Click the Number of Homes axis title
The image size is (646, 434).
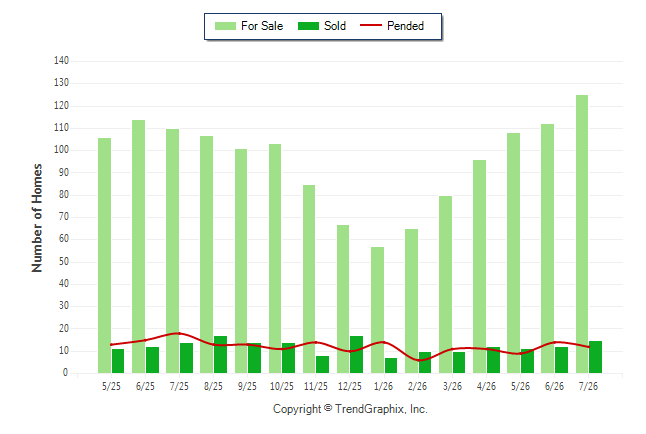(37, 218)
